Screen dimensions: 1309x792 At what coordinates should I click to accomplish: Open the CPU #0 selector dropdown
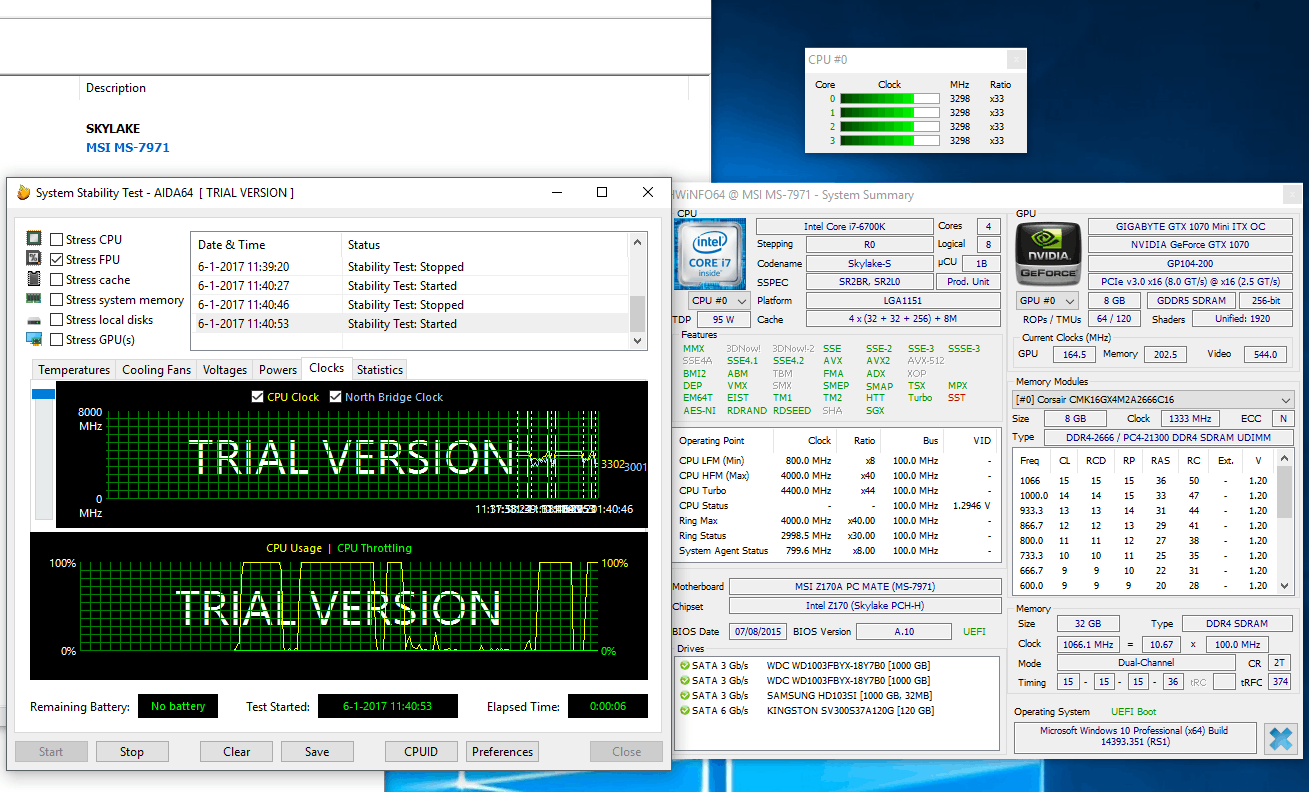pos(720,301)
